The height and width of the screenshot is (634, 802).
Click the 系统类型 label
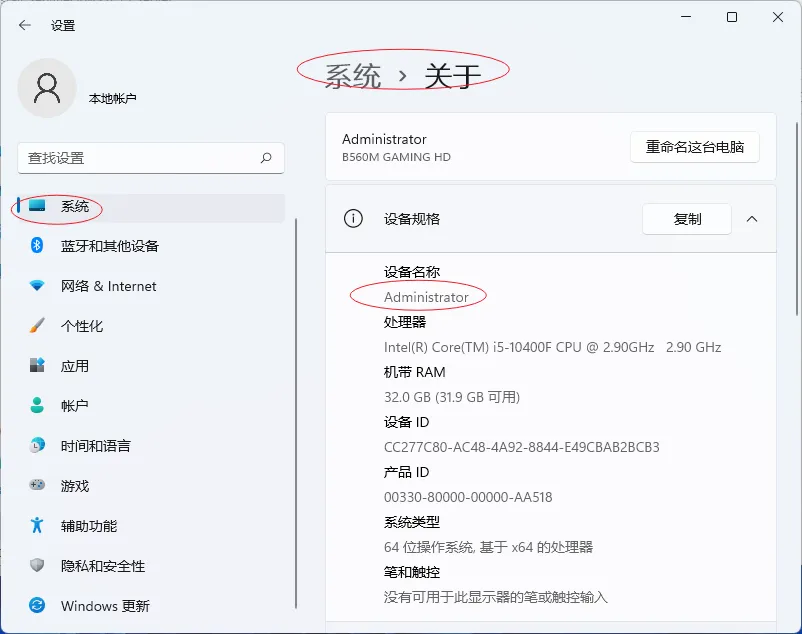coord(412,522)
